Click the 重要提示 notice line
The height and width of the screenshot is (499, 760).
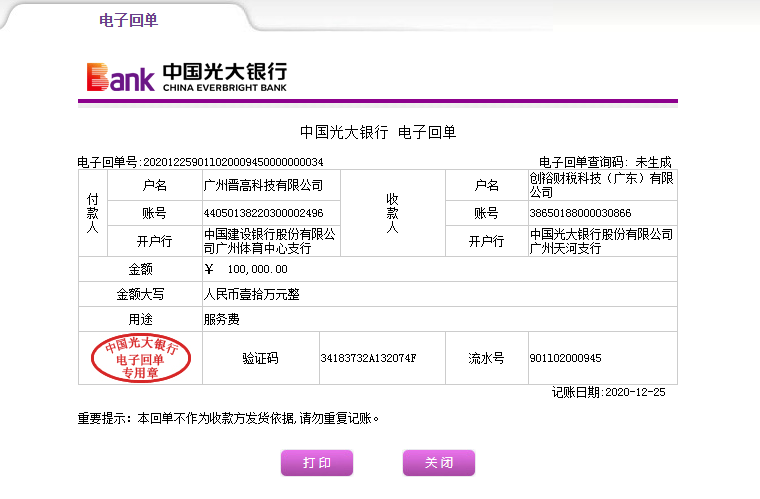pos(228,418)
